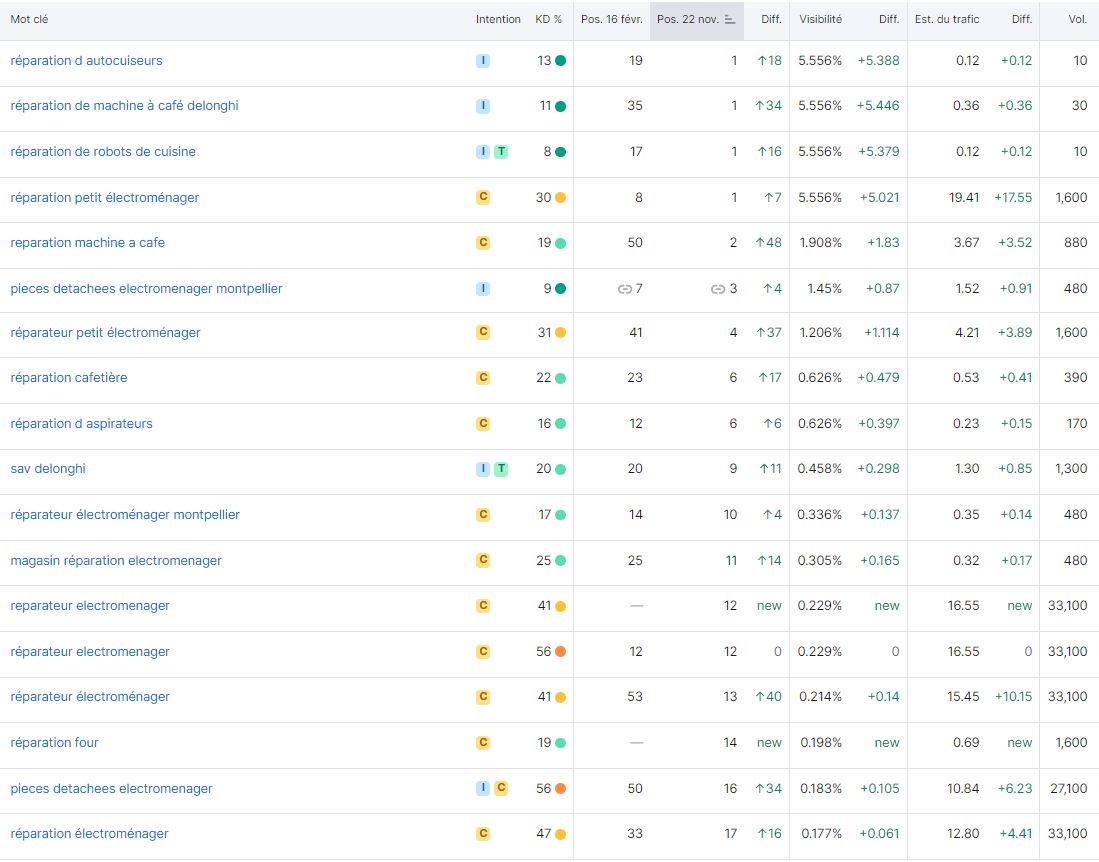The image size is (1099, 862).
Task: Click the link icon beside position 7
Action: coord(625,289)
